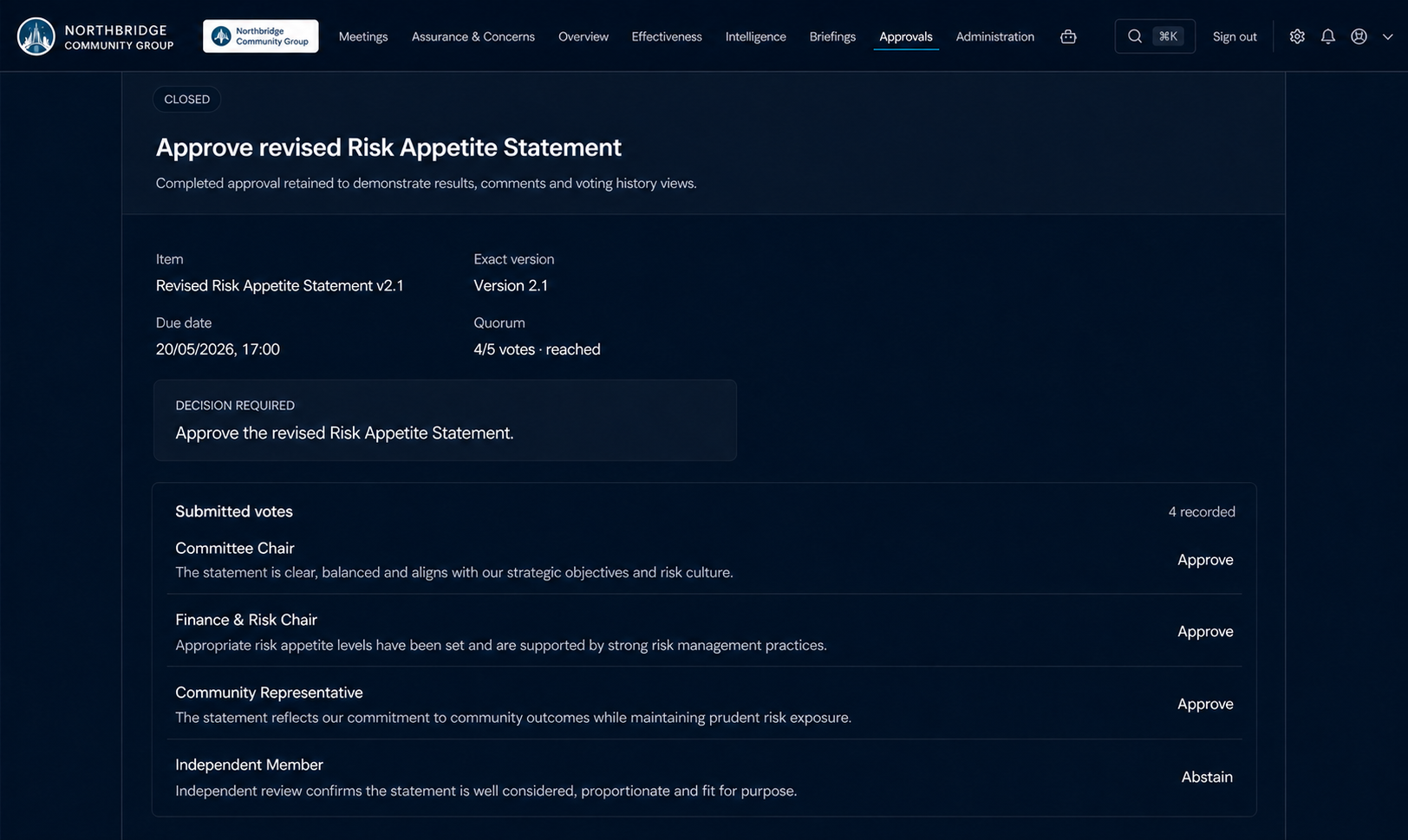This screenshot has width=1408, height=840.
Task: Click the assistant bot icon
Action: tap(1068, 36)
